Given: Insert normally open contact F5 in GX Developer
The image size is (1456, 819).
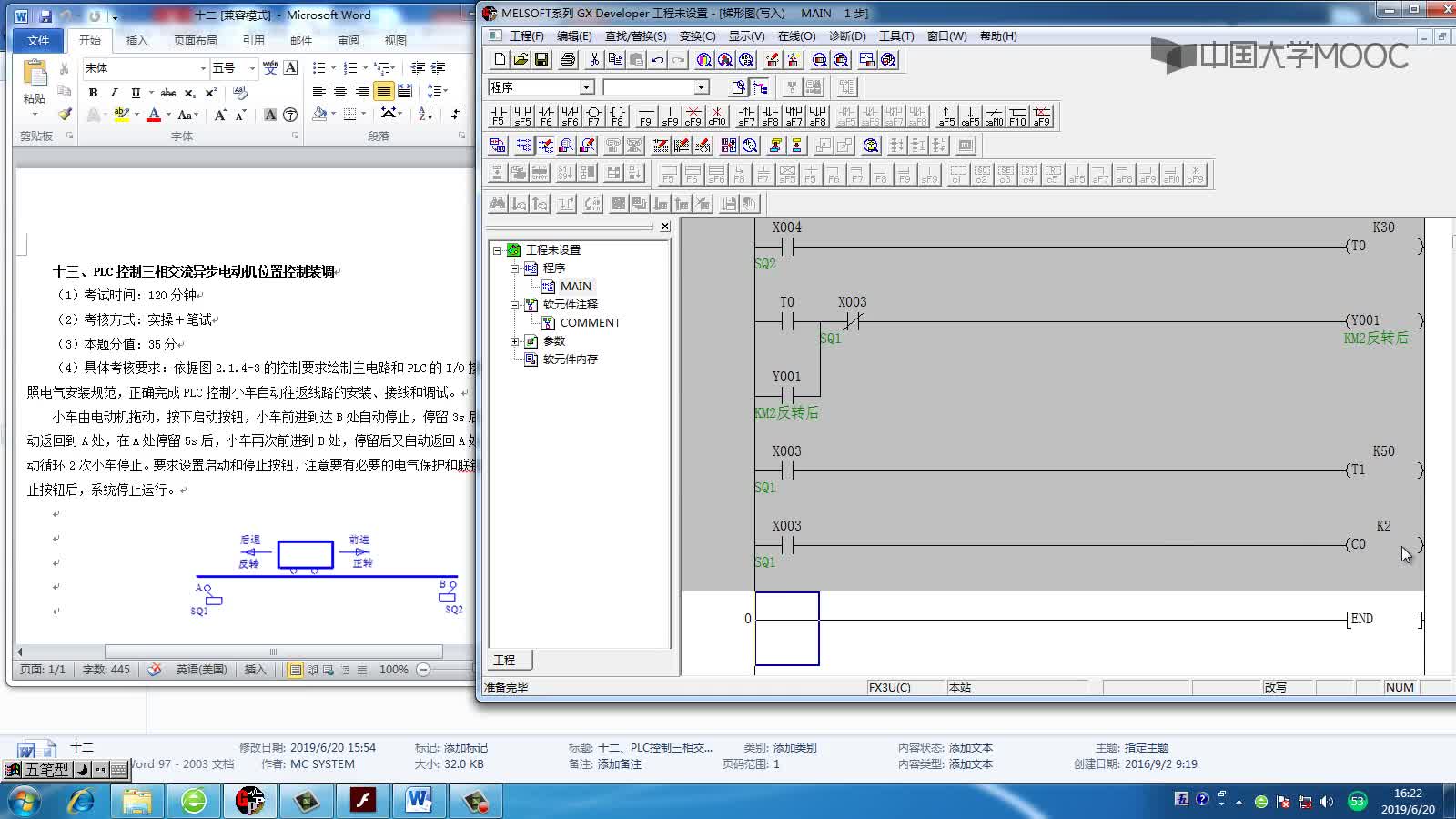Looking at the screenshot, I should tap(498, 116).
